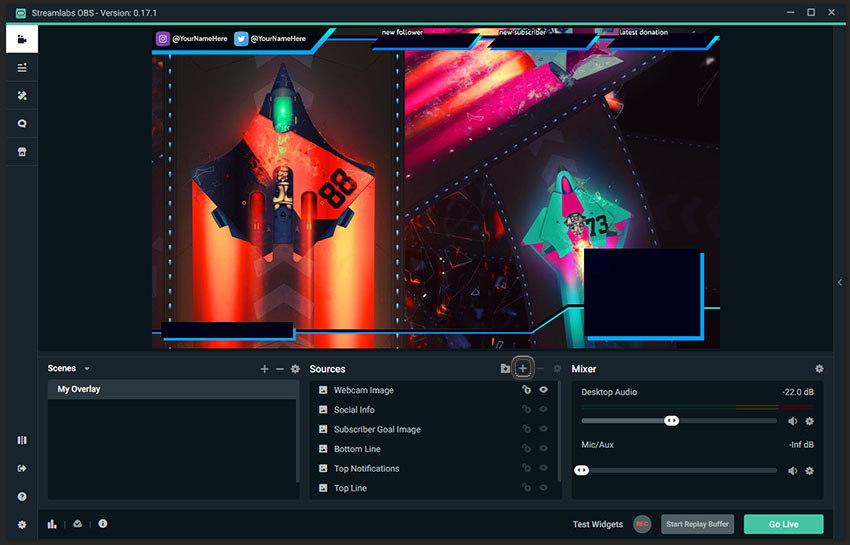Toggle visibility of Social Info source
850x545 pixels.
pos(543,409)
